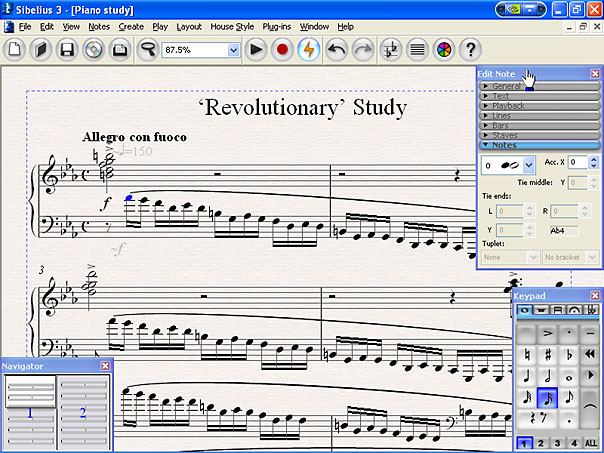Image resolution: width=604 pixels, height=453 pixels.
Task: Open the Plug-ins menu
Action: pyautogui.click(x=277, y=27)
